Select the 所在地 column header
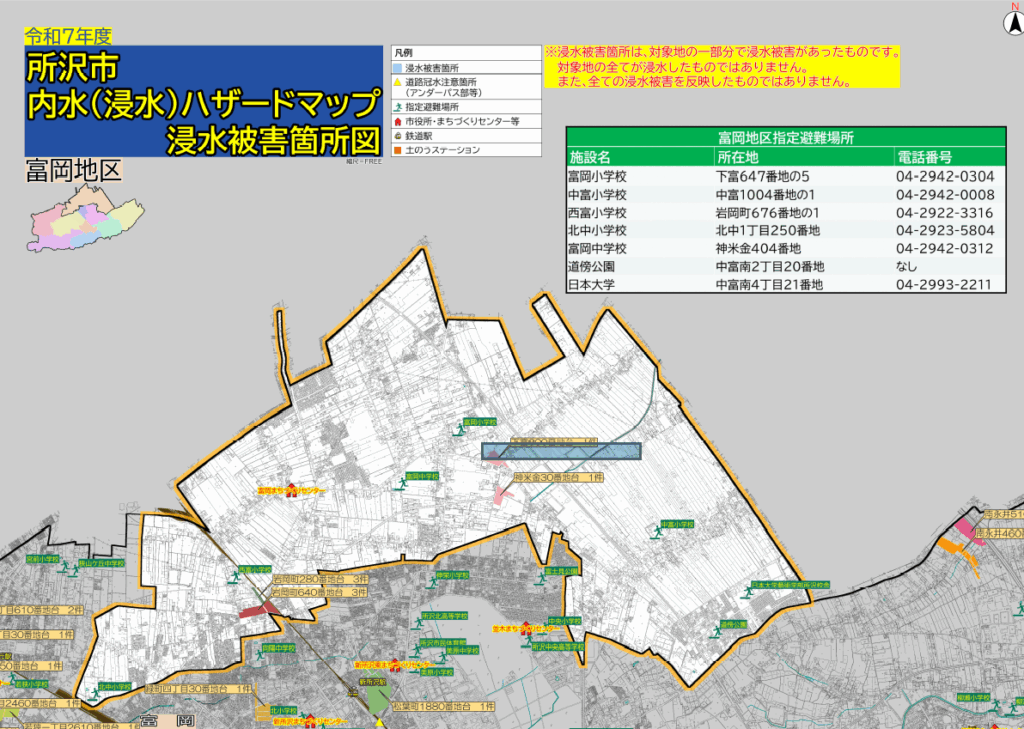 (738, 157)
